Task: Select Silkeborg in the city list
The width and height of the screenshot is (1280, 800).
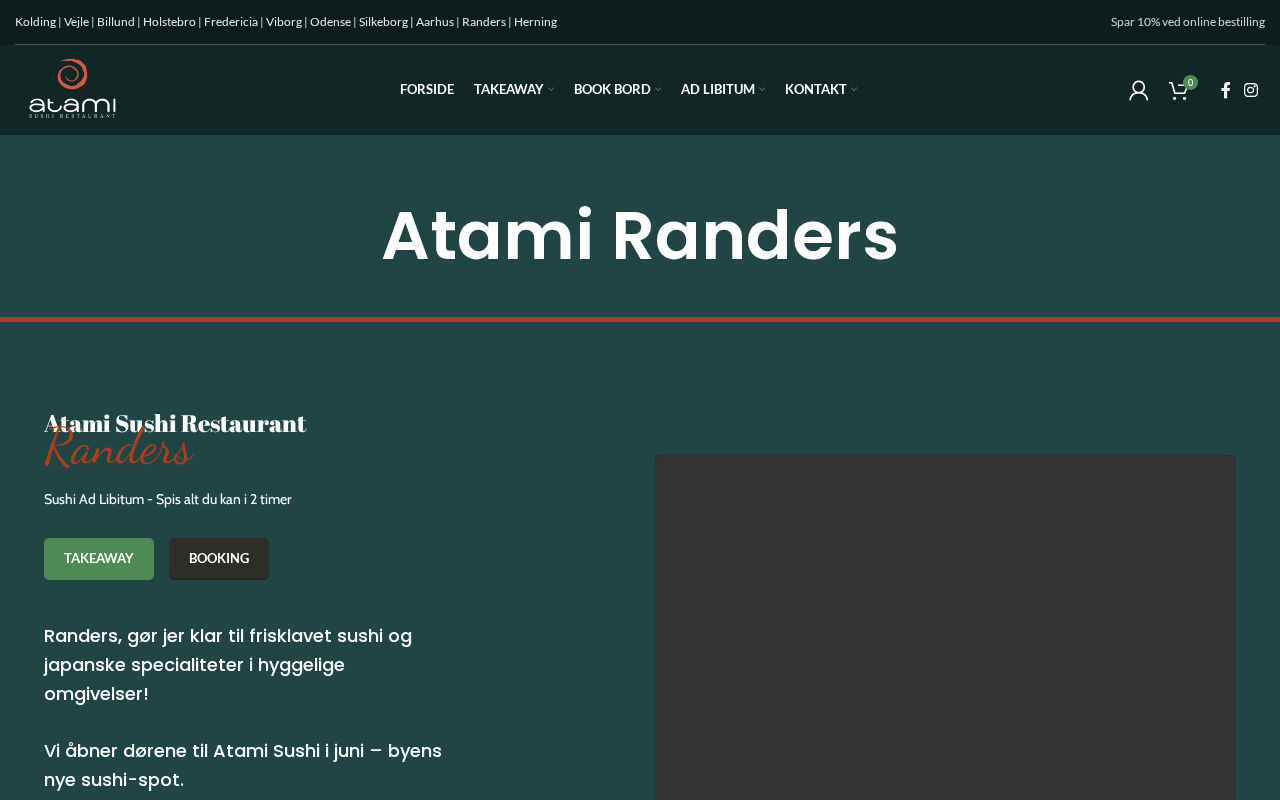Action: (x=383, y=22)
